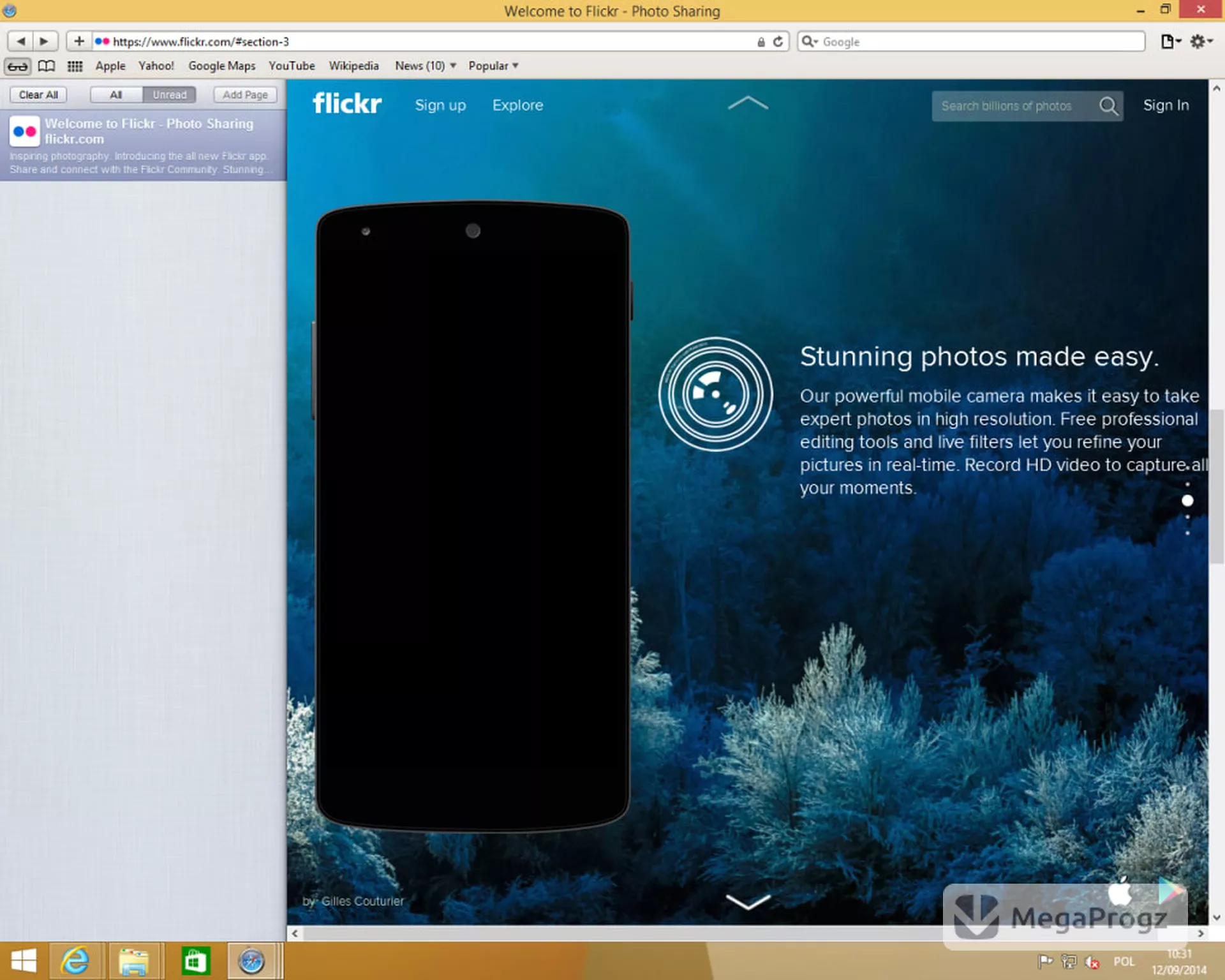1225x980 pixels.
Task: Click the network icon in the system tray
Action: coord(1069,961)
